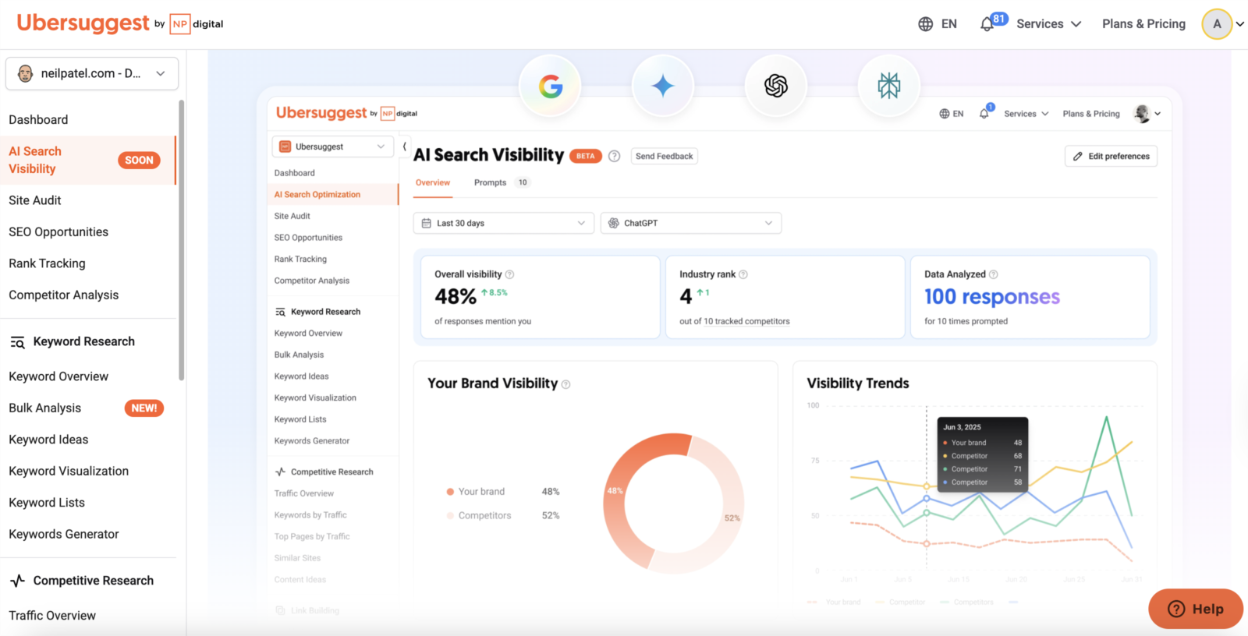The width and height of the screenshot is (1248, 636).
Task: Click the inner preview profile photo
Action: [x=1142, y=114]
